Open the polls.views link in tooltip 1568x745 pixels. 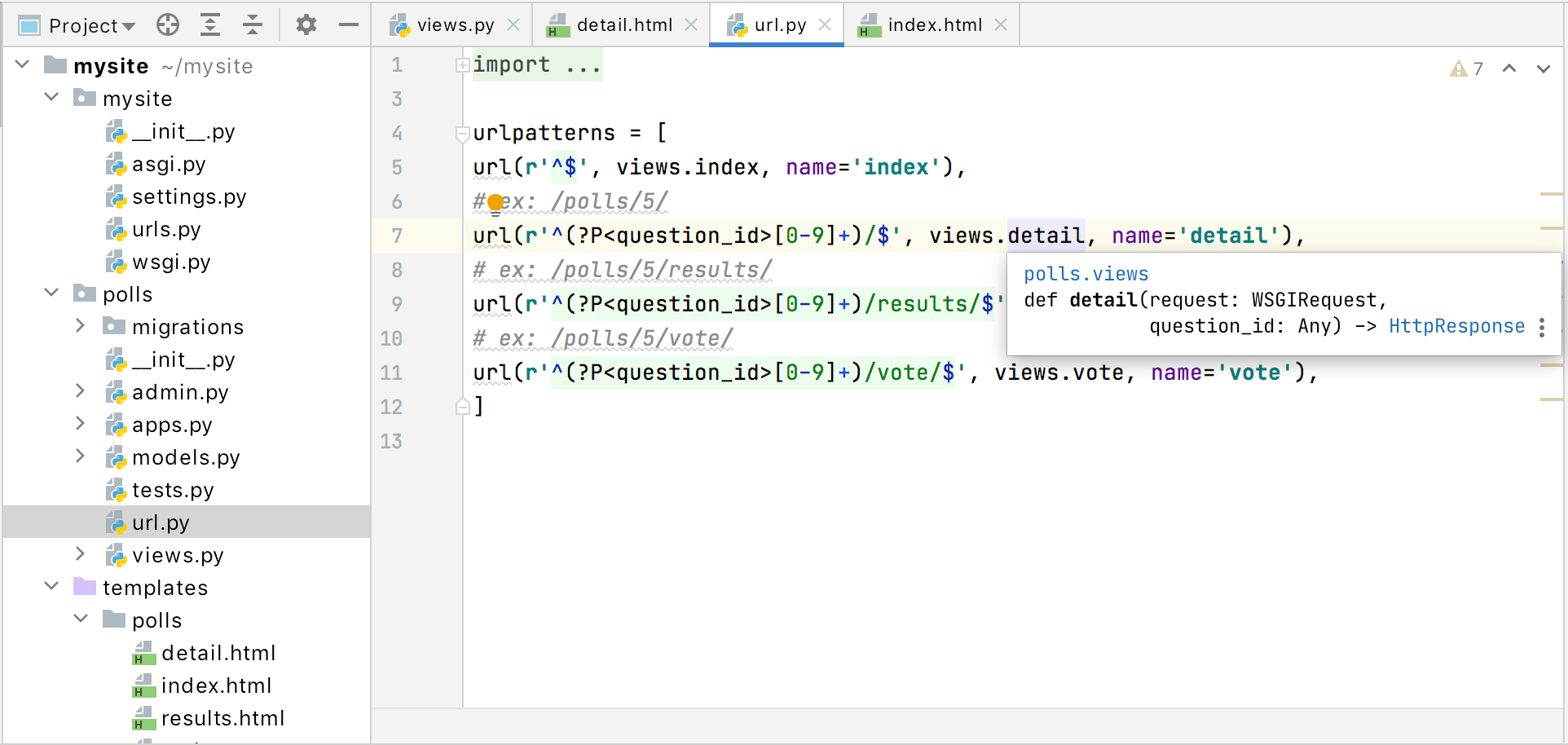[x=1086, y=274]
